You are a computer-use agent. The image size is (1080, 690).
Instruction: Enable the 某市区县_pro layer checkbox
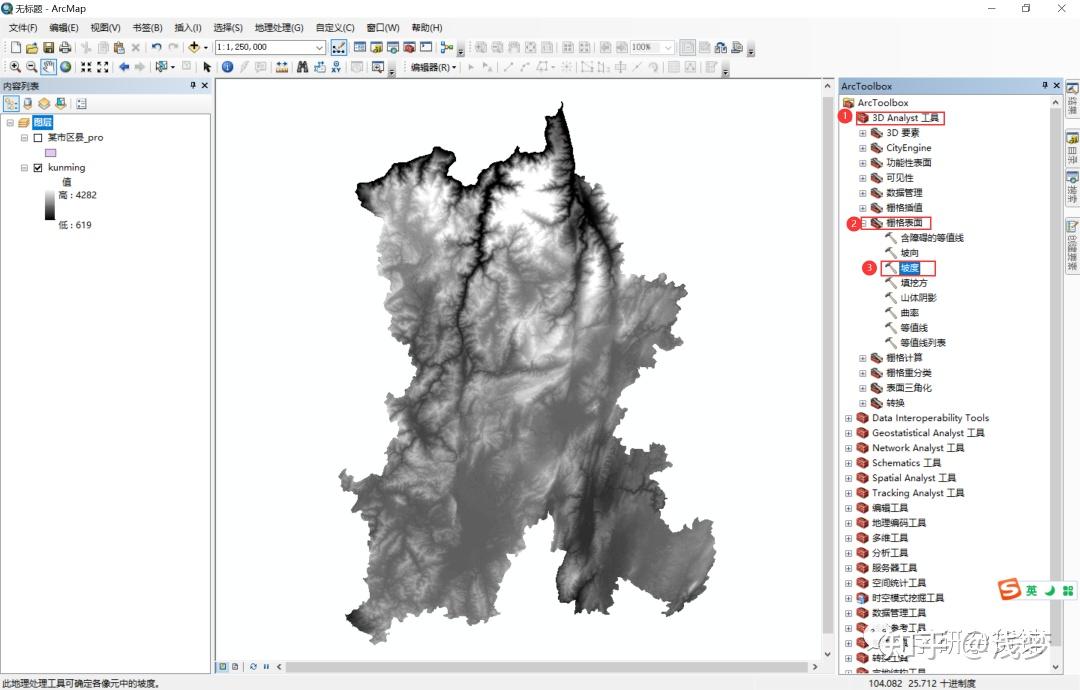pos(38,138)
